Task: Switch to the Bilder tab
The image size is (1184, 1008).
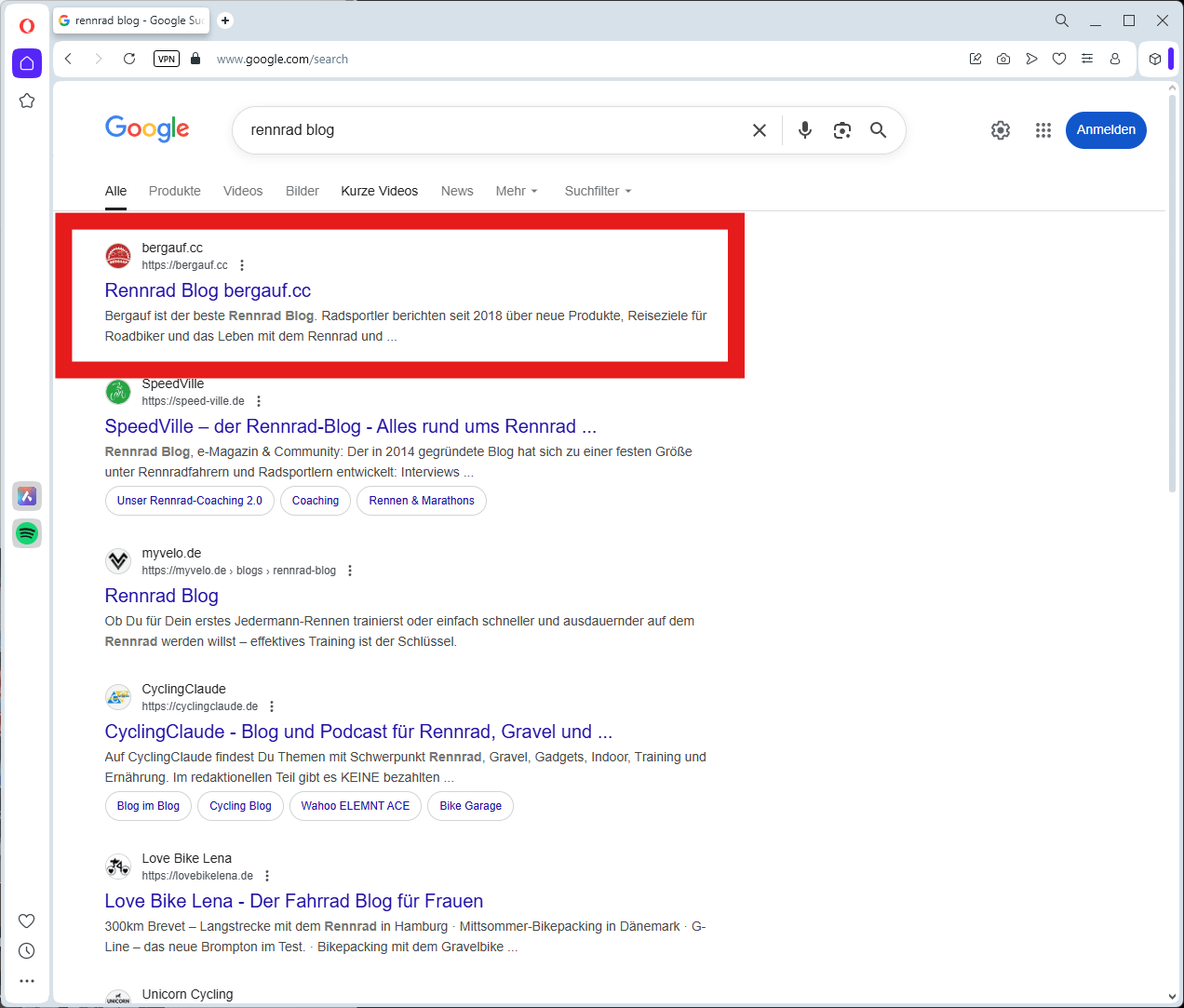Action: point(302,191)
